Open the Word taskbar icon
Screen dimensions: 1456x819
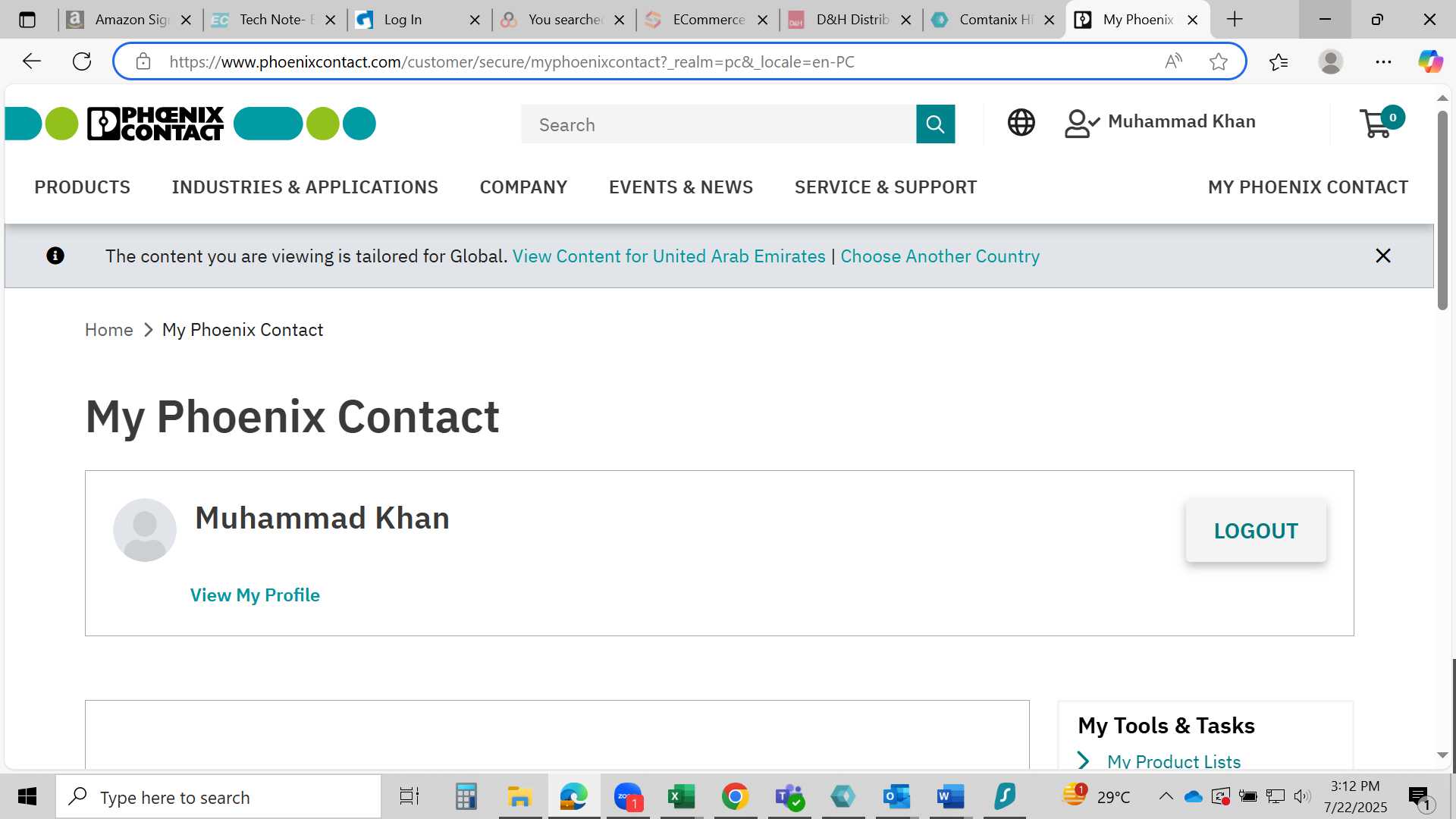tap(950, 796)
